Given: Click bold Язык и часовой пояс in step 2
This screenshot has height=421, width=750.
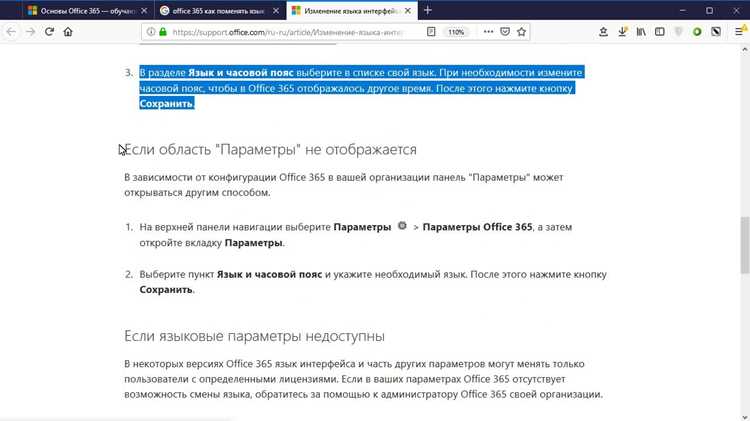Looking at the screenshot, I should tap(269, 274).
